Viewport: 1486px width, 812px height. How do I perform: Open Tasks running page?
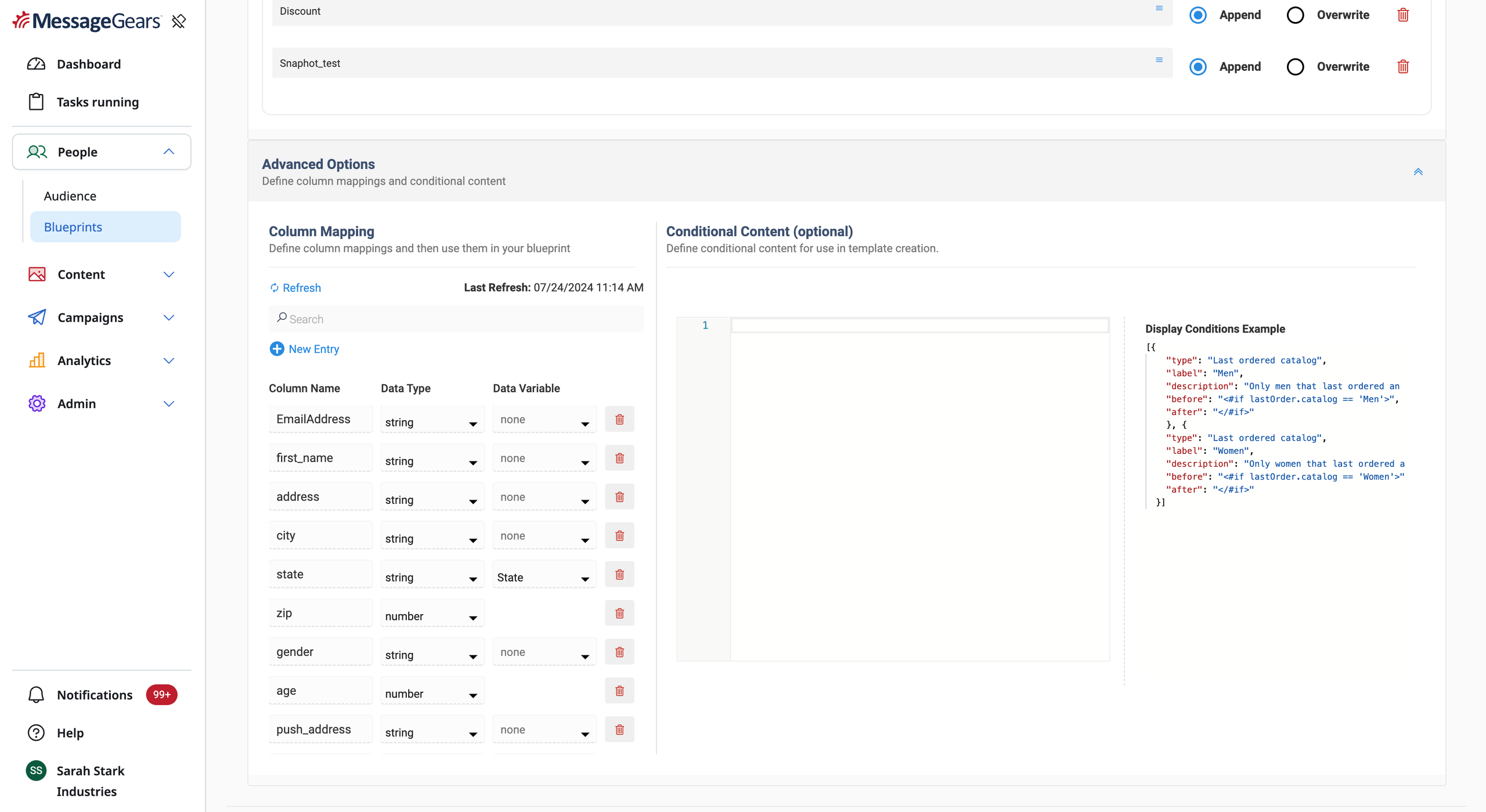pos(98,102)
